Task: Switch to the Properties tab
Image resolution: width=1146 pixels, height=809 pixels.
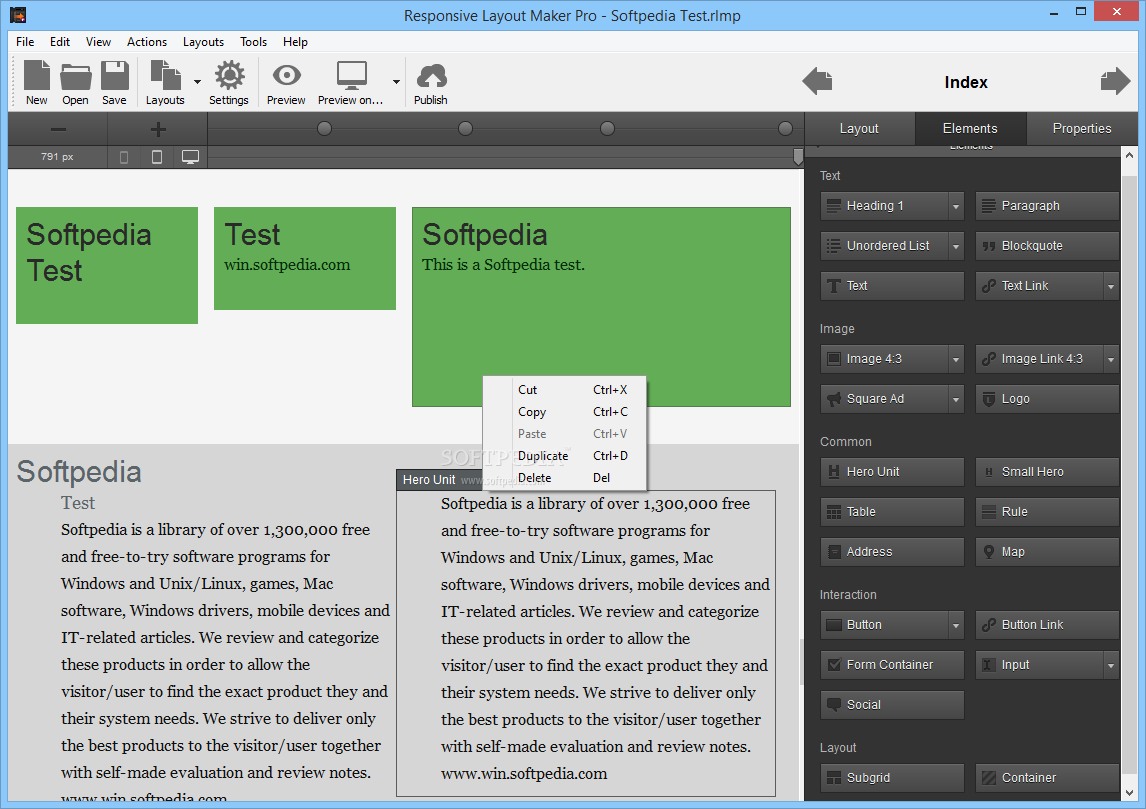Action: click(1082, 129)
